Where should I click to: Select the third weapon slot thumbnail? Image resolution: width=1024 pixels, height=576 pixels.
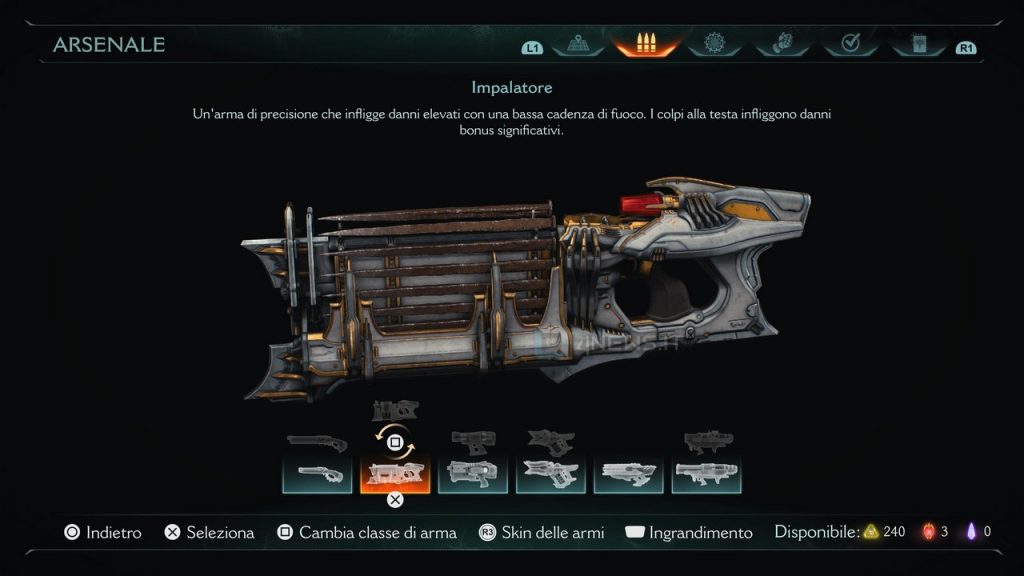473,474
